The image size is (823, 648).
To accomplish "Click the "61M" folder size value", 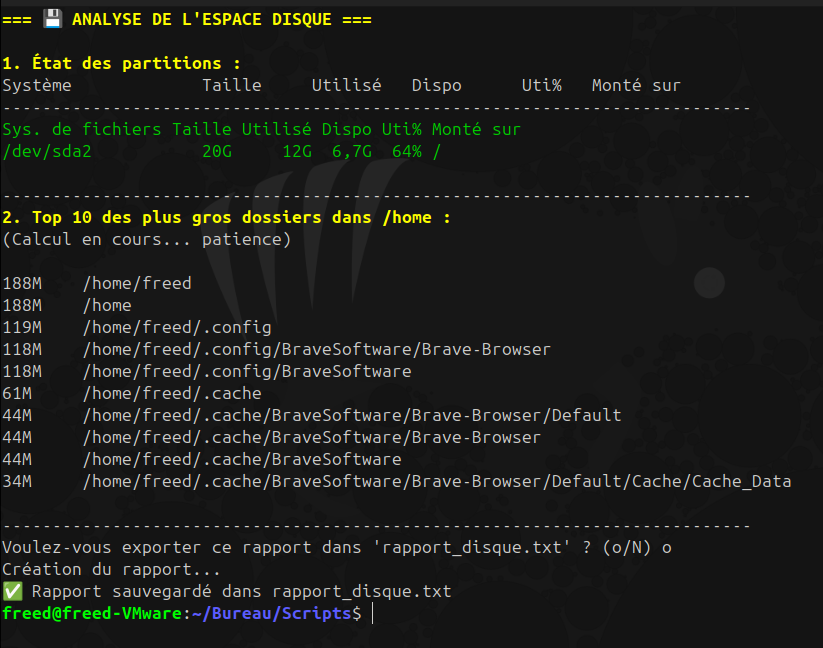I will tap(17, 393).
